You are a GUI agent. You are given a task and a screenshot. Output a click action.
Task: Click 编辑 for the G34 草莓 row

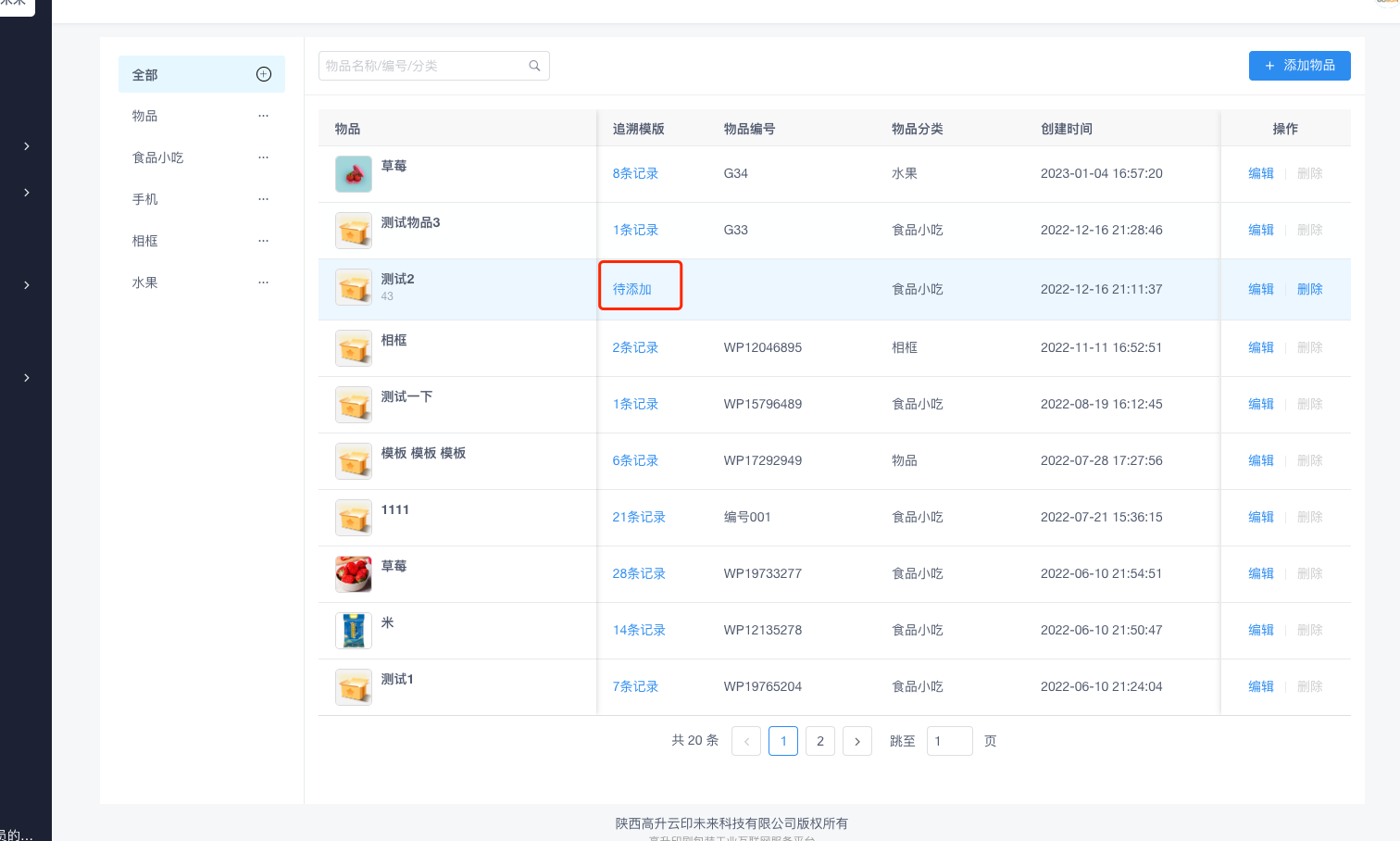tap(1261, 173)
